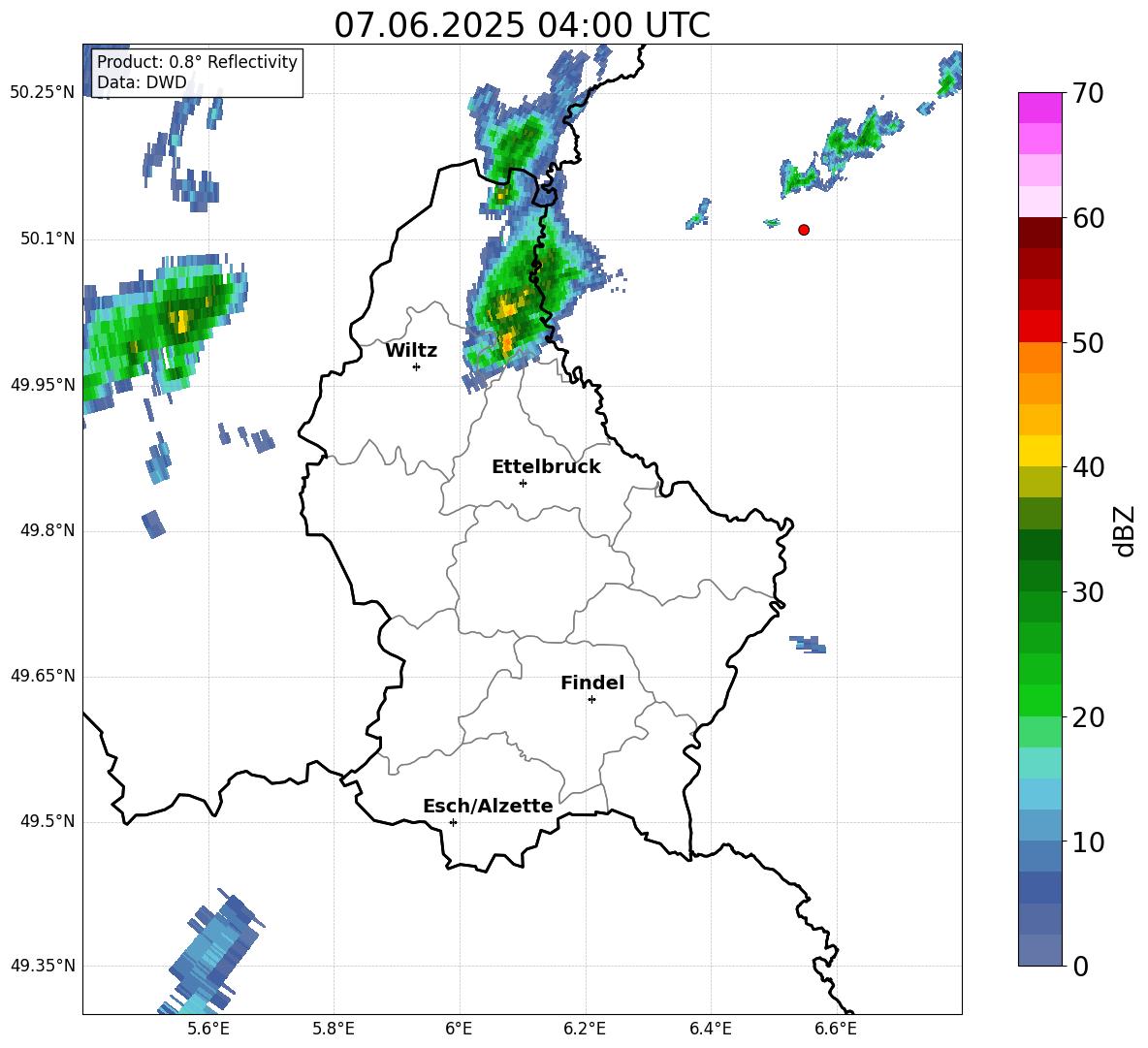Click the 6°E longitude label
Screen dimensions: 1148x1048
459,1029
